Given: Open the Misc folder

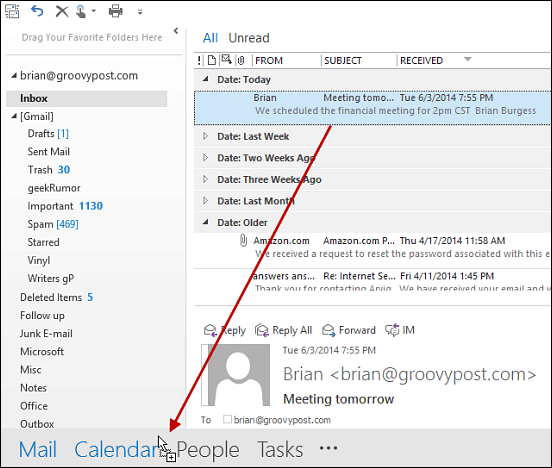Looking at the screenshot, I should [31, 370].
